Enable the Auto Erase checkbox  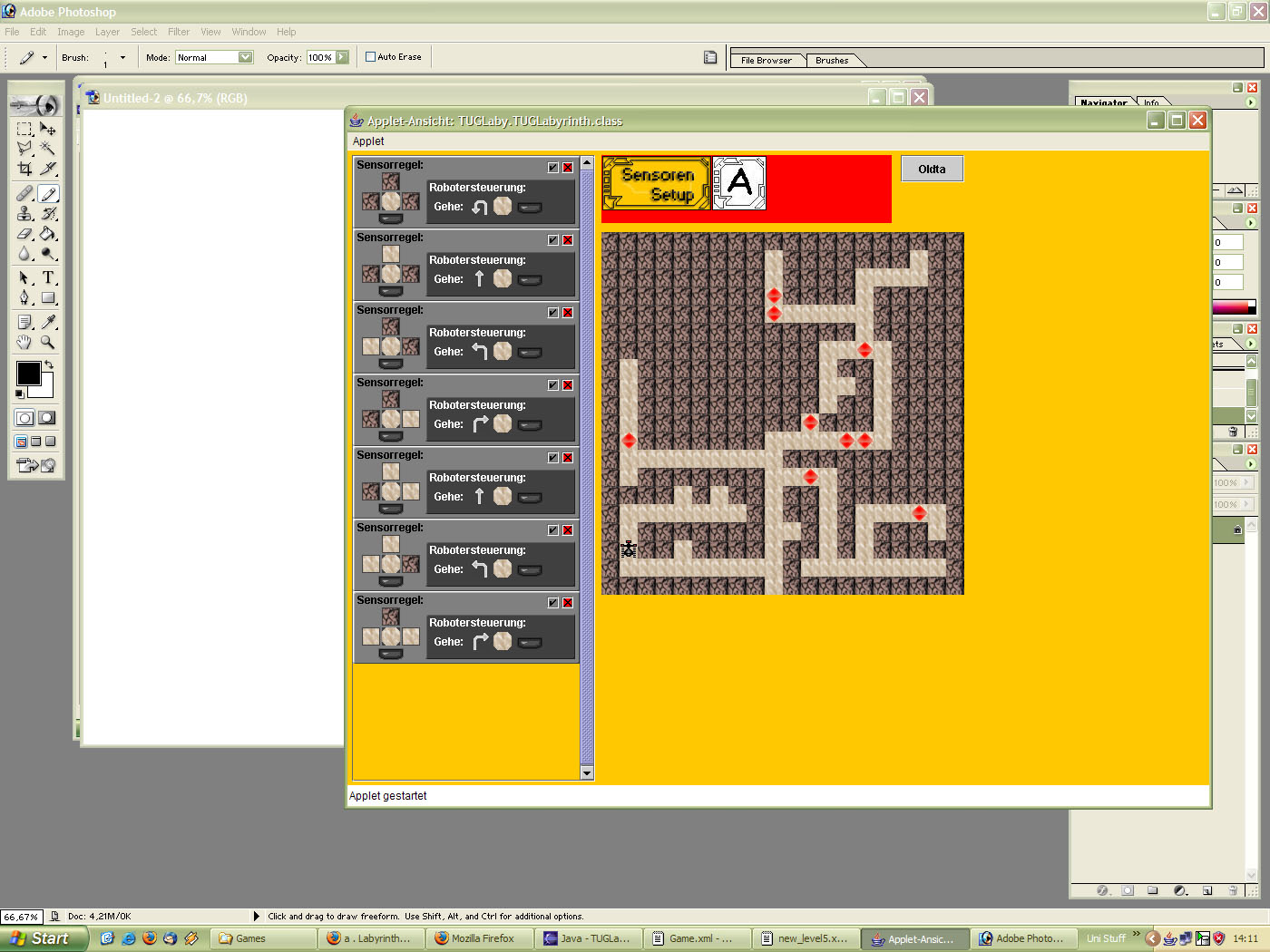370,57
